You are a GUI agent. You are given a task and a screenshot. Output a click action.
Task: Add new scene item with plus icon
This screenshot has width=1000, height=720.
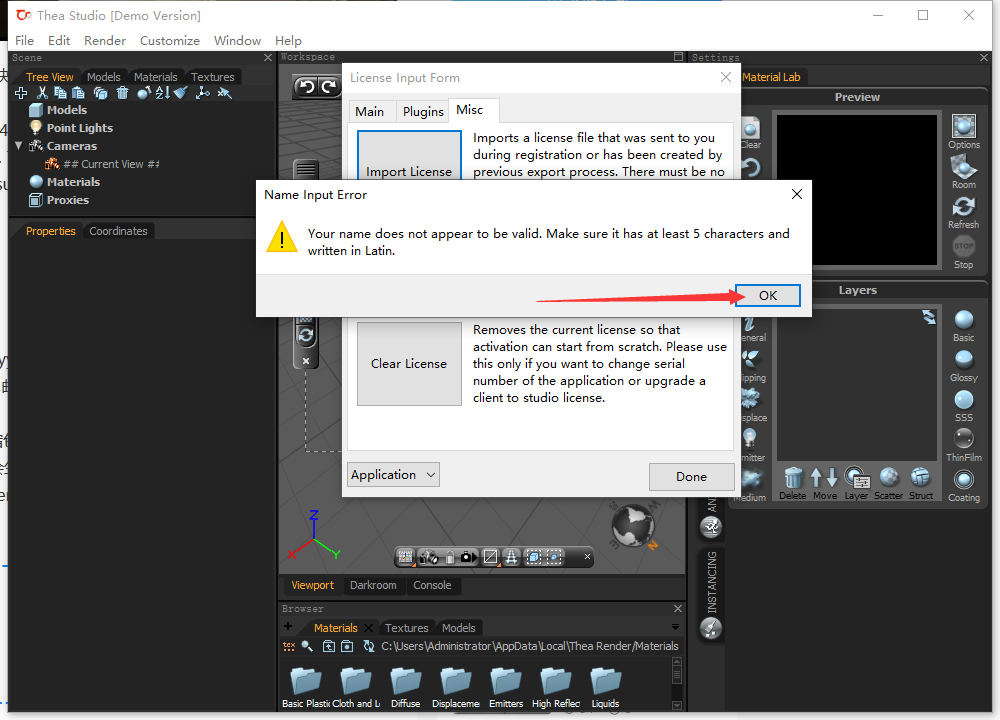coord(20,93)
